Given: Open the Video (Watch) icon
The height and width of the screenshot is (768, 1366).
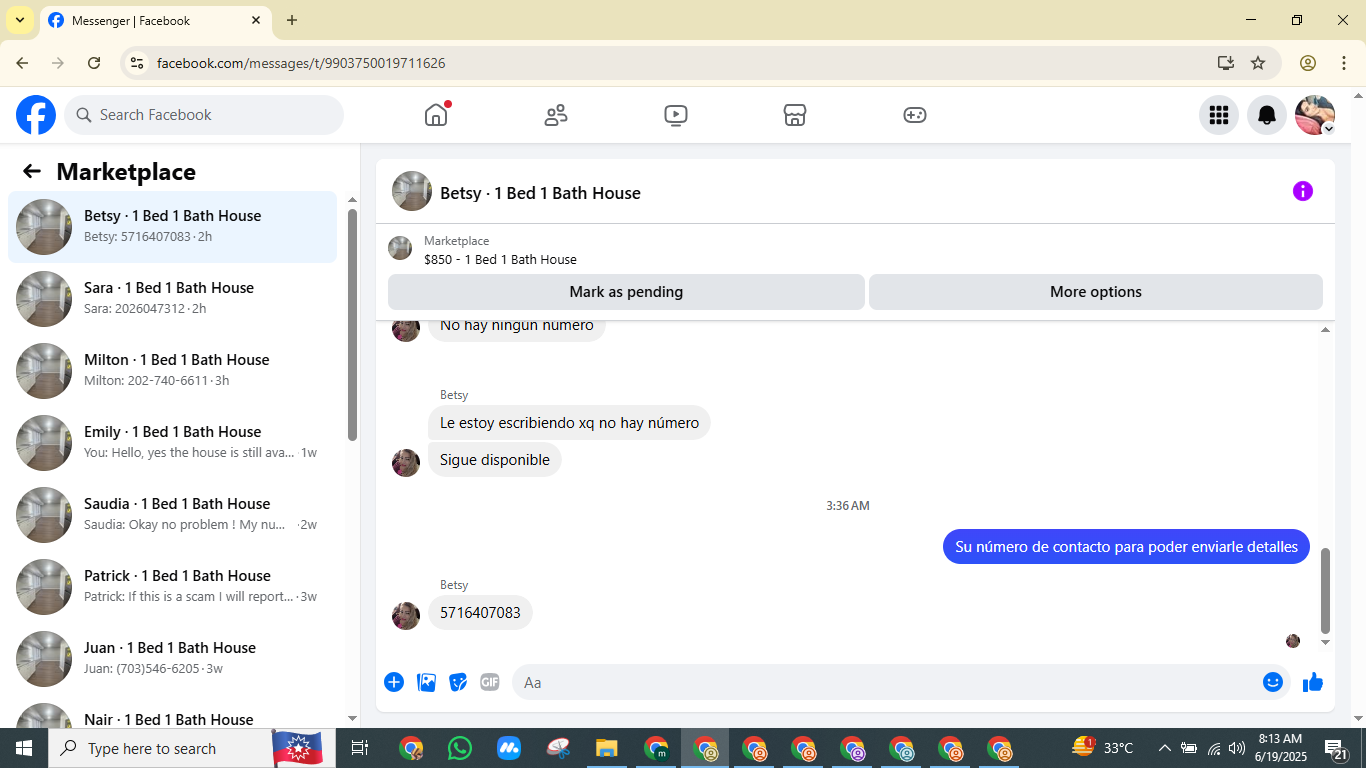Looking at the screenshot, I should 676,115.
